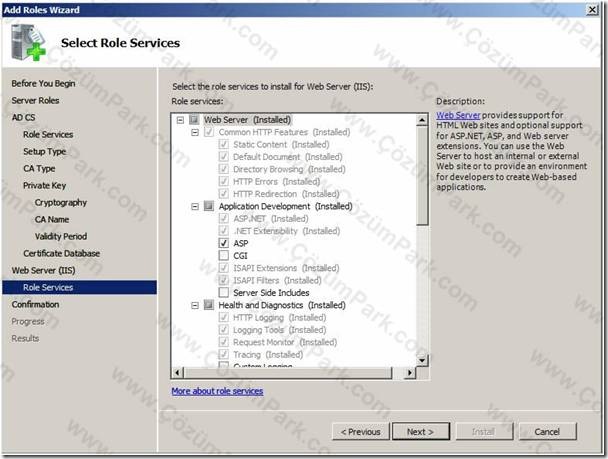Viewport: 608px width, 459px height.
Task: Click the ASP.NET checkbox
Action: click(x=224, y=219)
